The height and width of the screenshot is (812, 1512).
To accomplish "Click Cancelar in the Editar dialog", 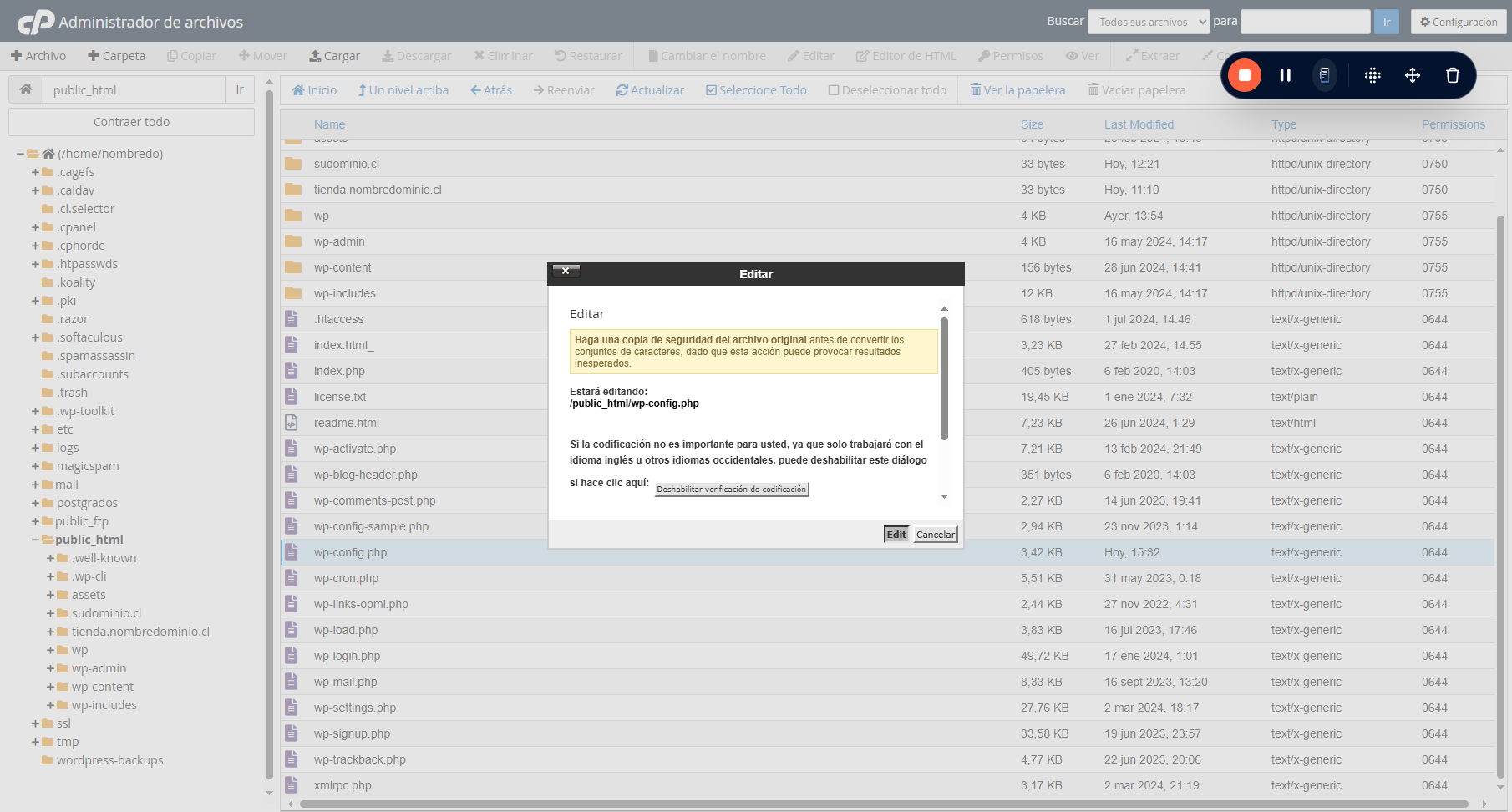I will pos(936,535).
